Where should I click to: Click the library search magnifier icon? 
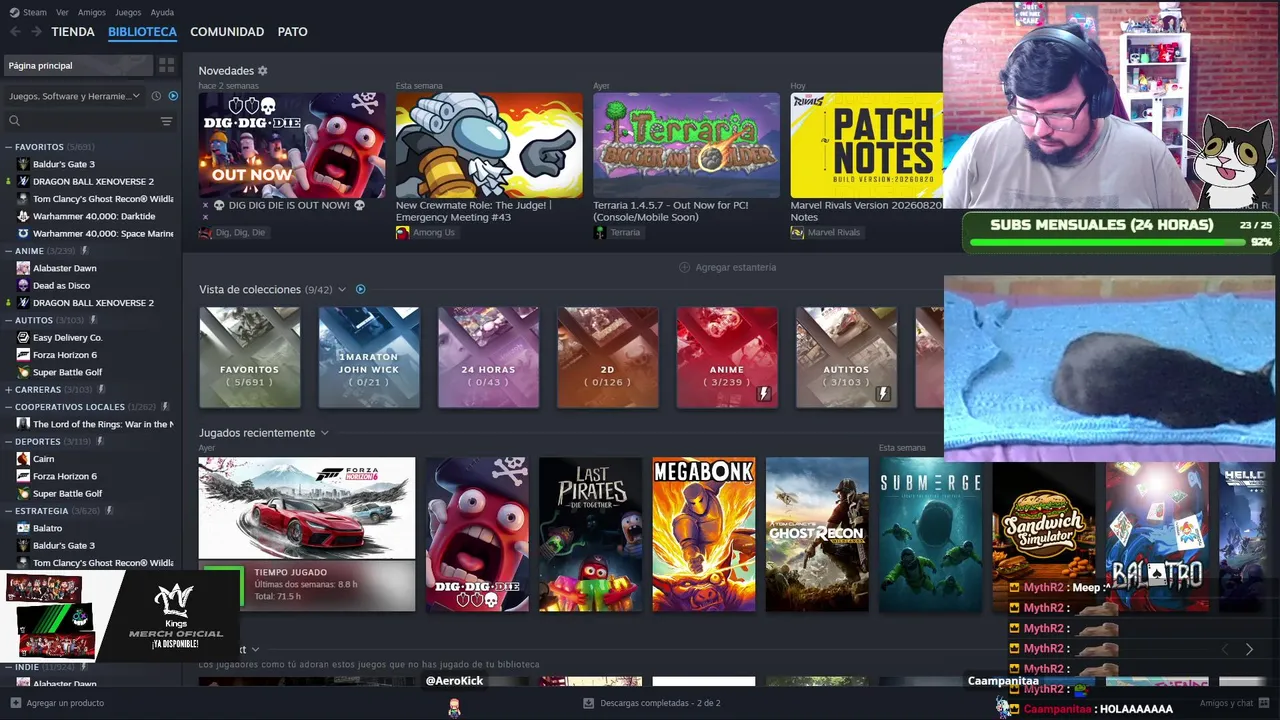coord(14,121)
